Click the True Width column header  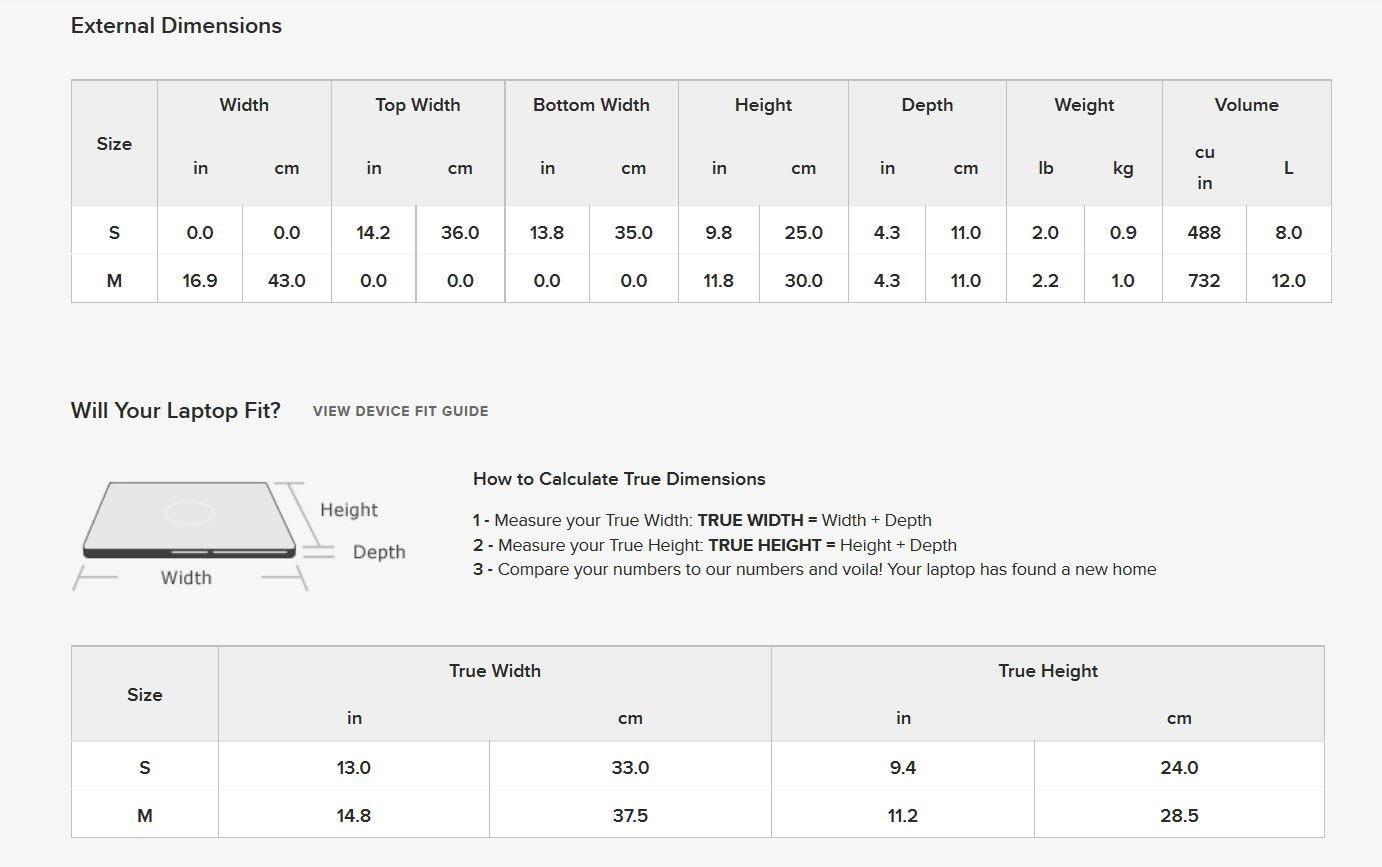point(494,671)
